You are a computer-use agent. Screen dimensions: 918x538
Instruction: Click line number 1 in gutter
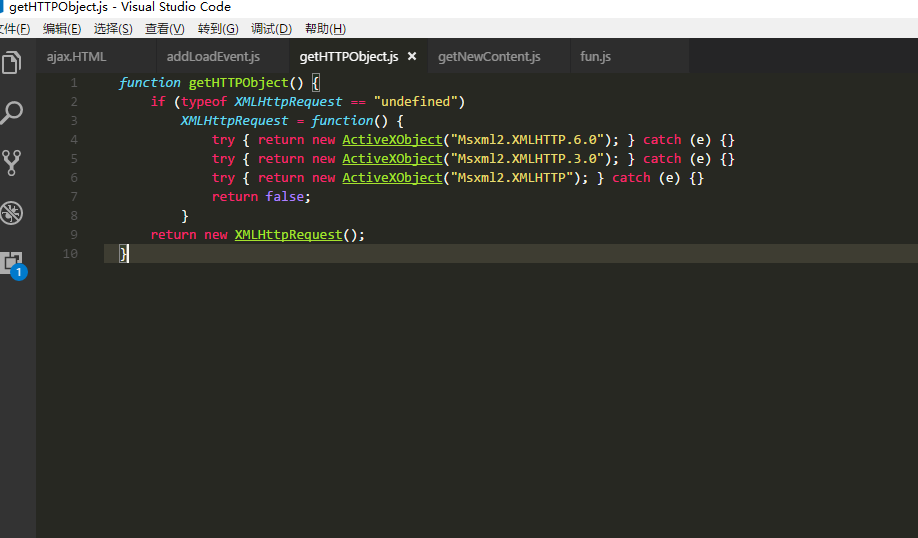(74, 83)
